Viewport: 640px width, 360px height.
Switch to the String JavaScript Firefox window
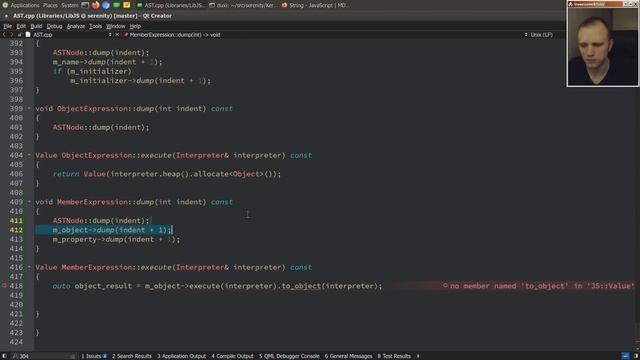316,5
